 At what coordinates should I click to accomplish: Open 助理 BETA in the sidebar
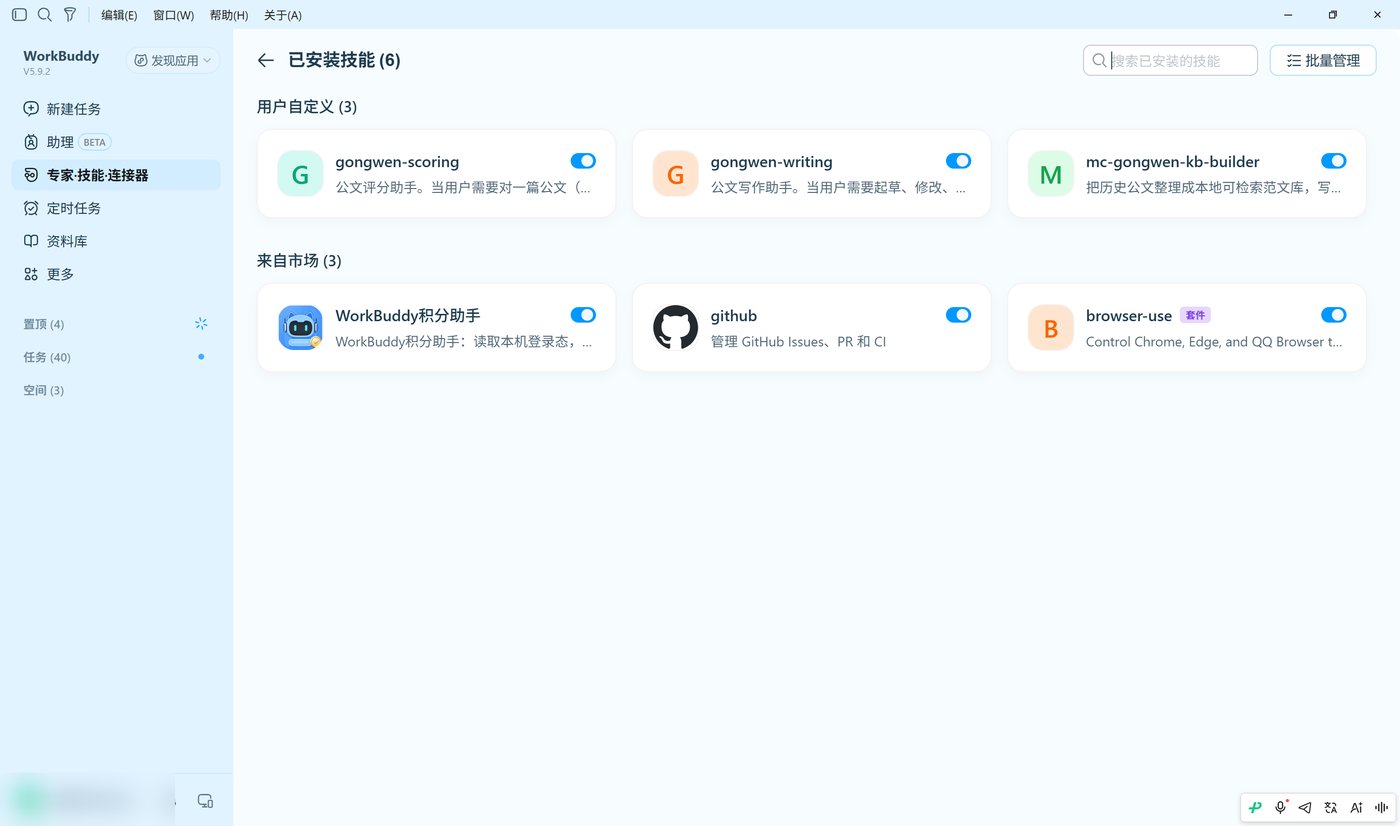pos(116,142)
